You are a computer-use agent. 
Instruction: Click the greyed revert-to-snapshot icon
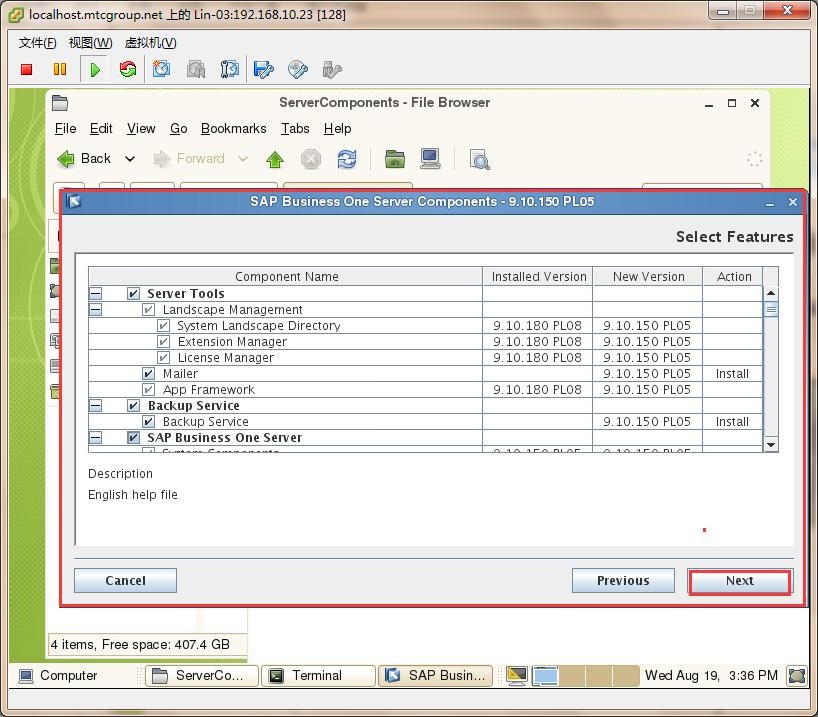pyautogui.click(x=196, y=69)
